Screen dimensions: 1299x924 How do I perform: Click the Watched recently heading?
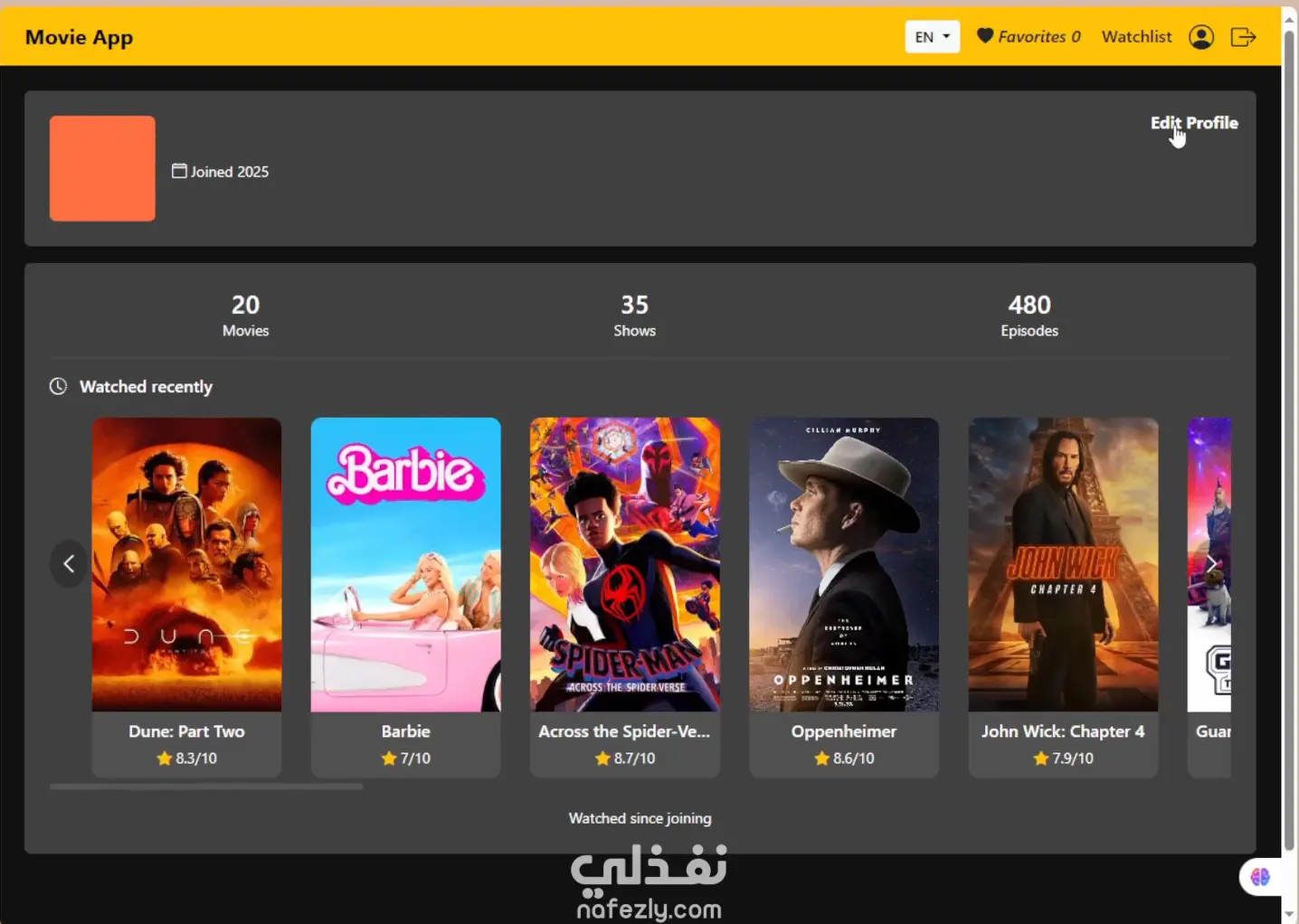(x=146, y=387)
